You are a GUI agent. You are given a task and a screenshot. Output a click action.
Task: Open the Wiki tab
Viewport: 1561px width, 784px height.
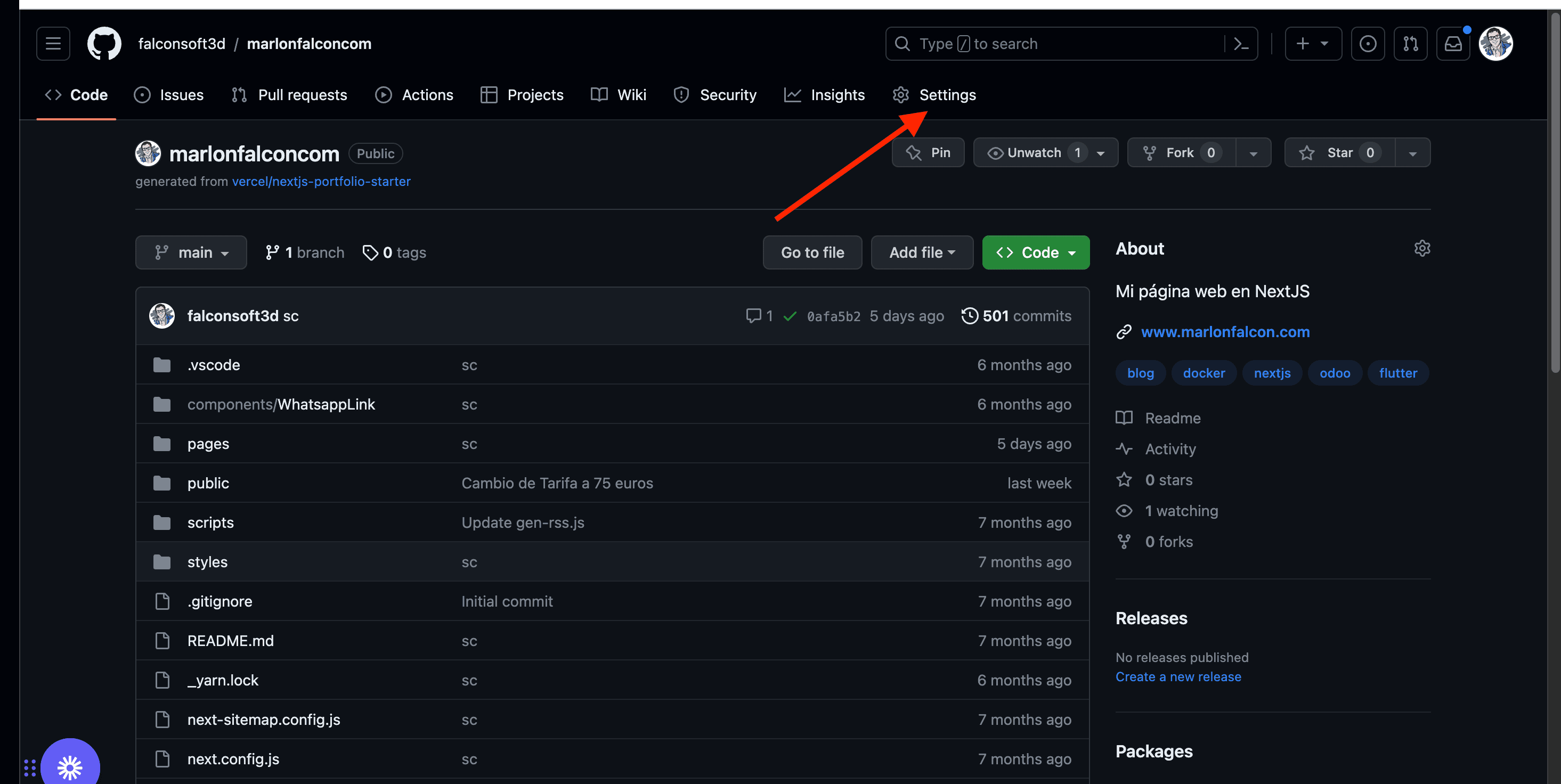coord(619,95)
